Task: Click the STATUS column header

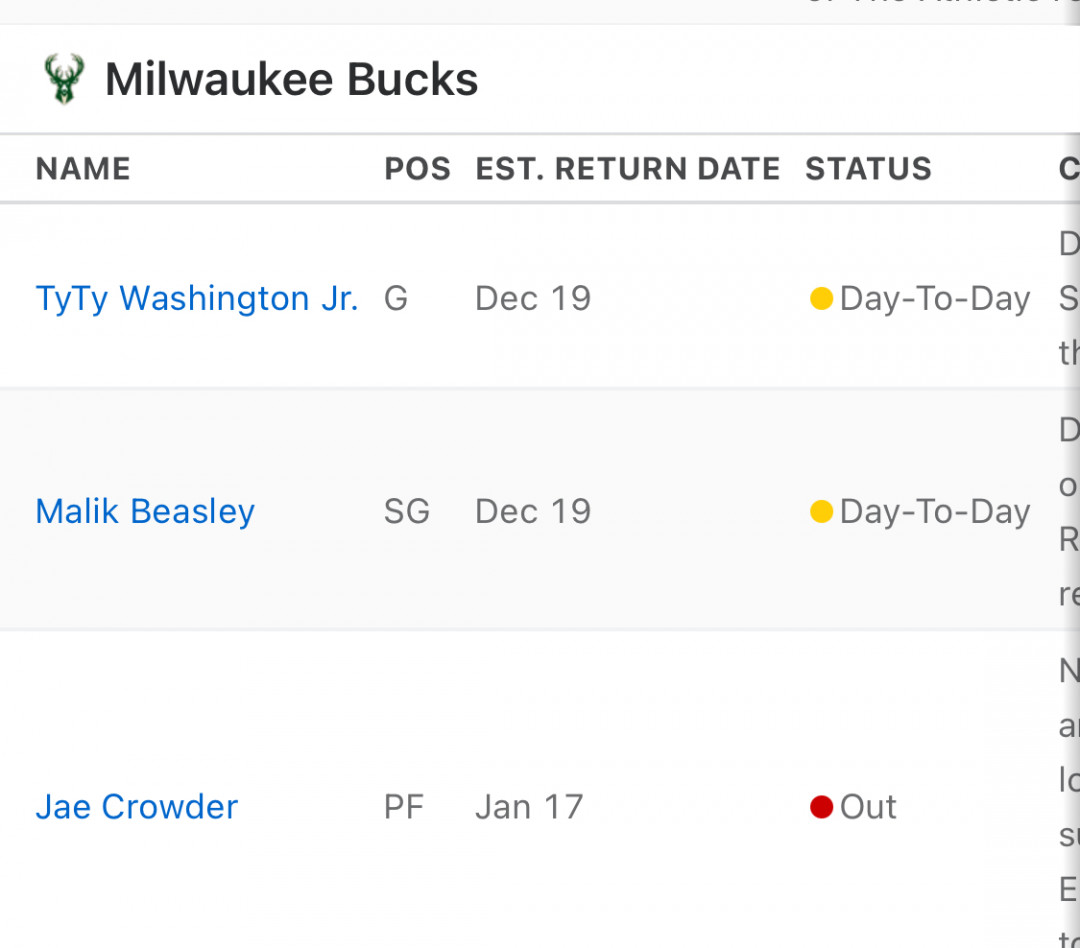Action: tap(869, 169)
